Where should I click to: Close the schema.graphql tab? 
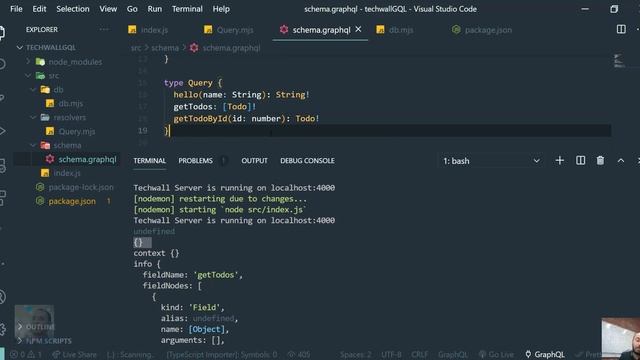(x=358, y=29)
